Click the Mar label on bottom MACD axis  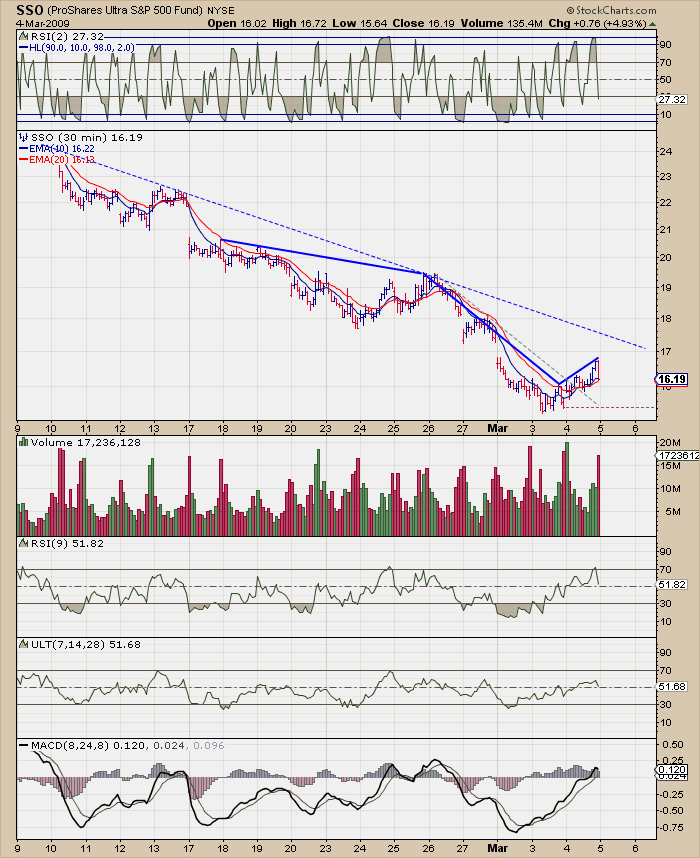[x=497, y=848]
